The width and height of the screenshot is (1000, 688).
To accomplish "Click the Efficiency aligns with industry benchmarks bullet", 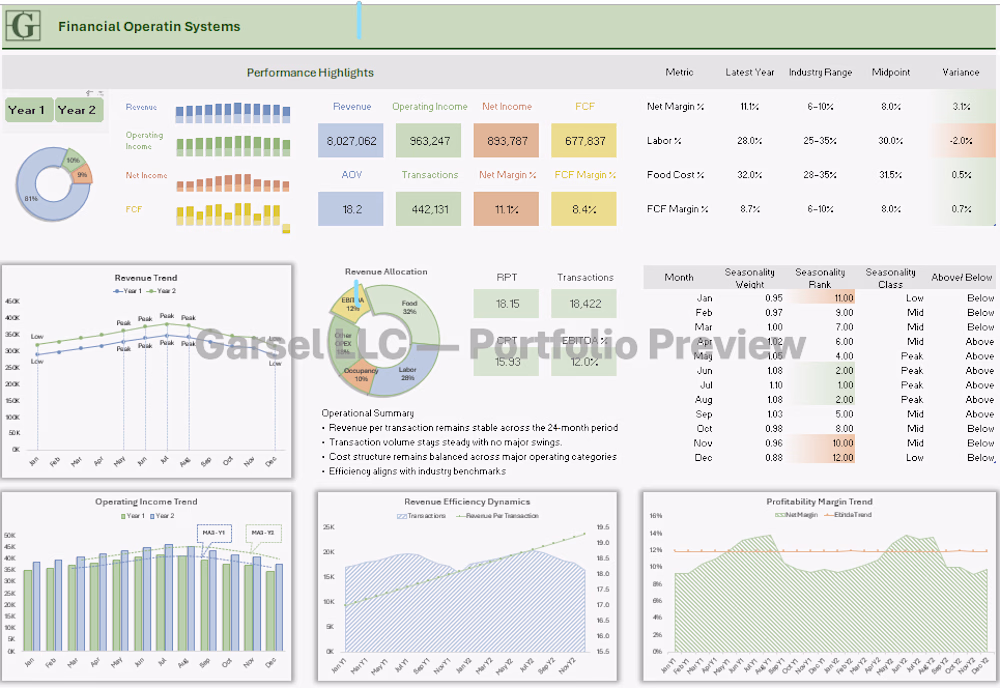I will 417,471.
